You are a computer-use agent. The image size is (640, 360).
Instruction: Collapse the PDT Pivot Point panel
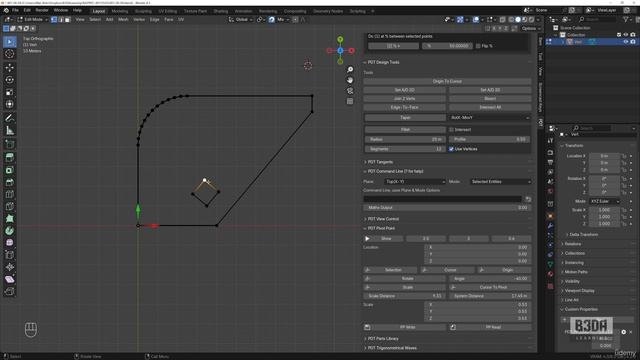pyautogui.click(x=381, y=228)
